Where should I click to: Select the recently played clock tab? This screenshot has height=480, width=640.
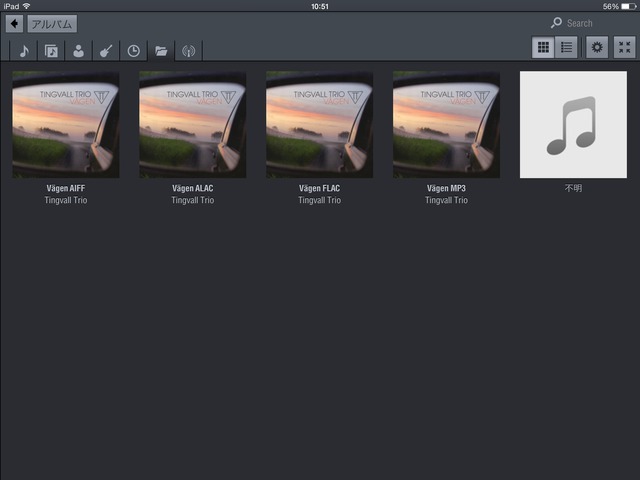[x=133, y=51]
